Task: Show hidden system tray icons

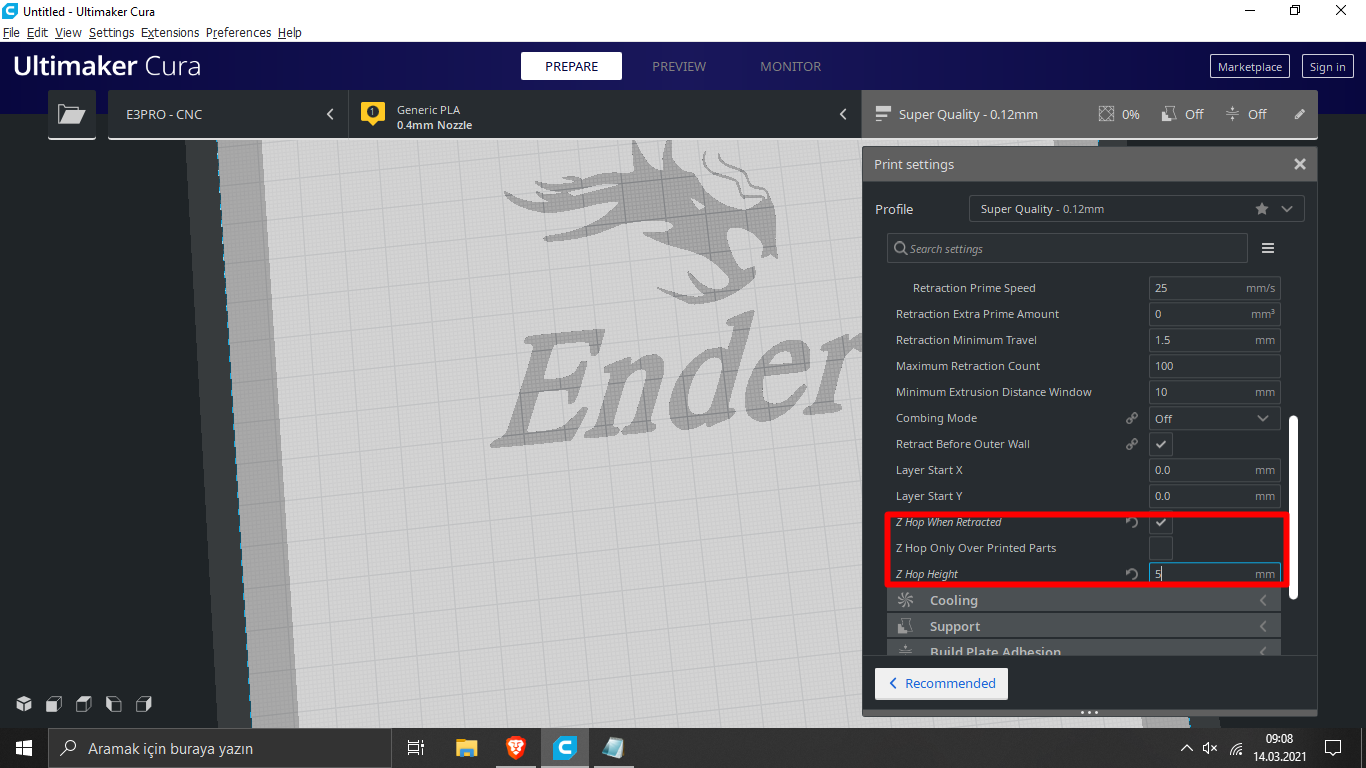Action: tap(1186, 748)
